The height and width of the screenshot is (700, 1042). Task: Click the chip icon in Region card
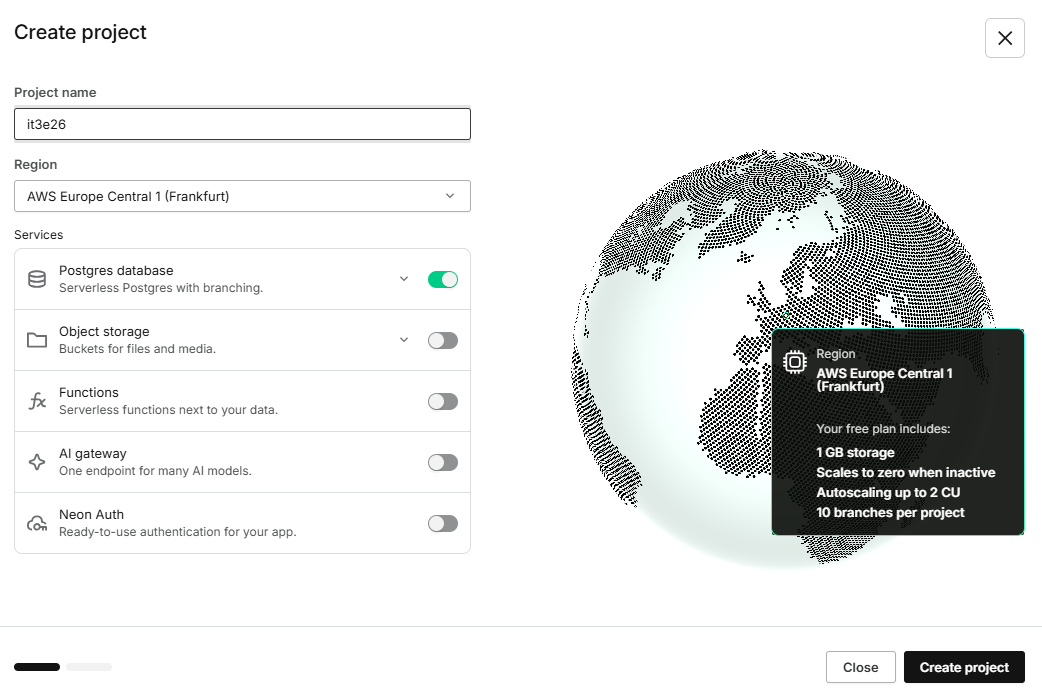click(x=795, y=362)
